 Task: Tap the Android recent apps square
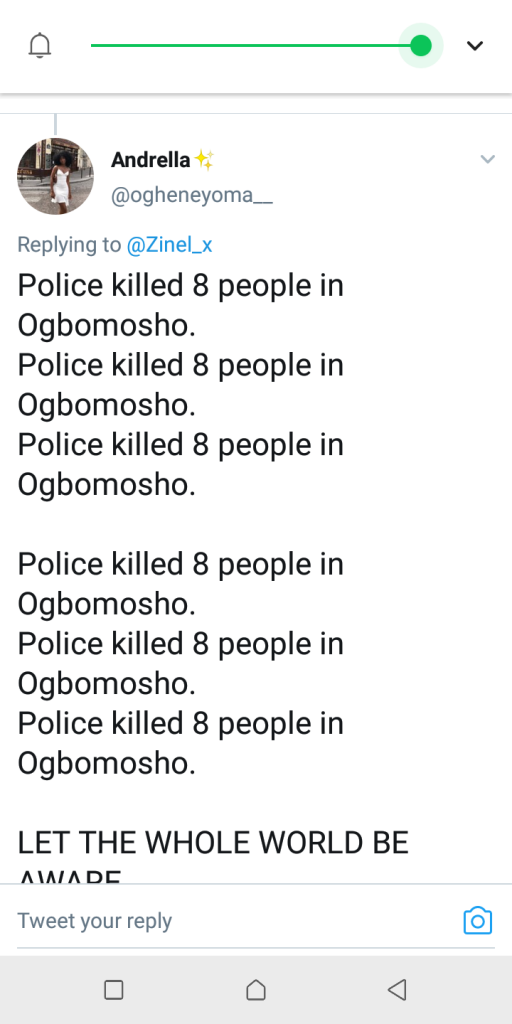click(x=114, y=989)
